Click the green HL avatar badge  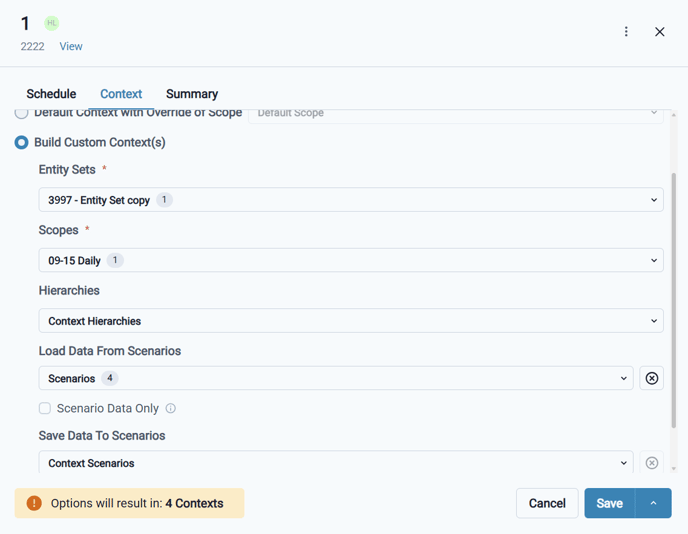[x=52, y=23]
